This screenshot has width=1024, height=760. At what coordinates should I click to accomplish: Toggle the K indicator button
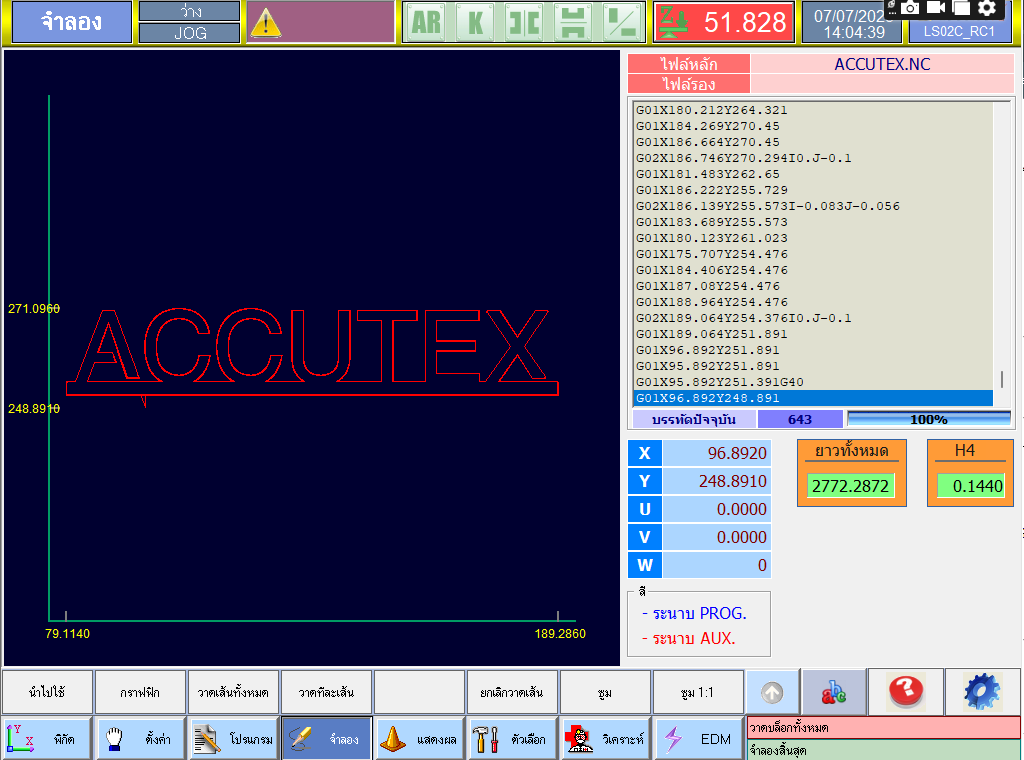[475, 23]
